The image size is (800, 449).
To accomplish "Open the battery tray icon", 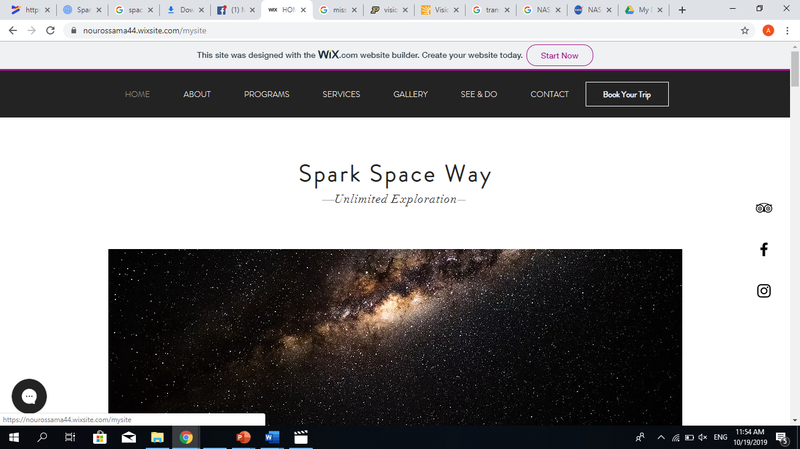I will coord(689,437).
